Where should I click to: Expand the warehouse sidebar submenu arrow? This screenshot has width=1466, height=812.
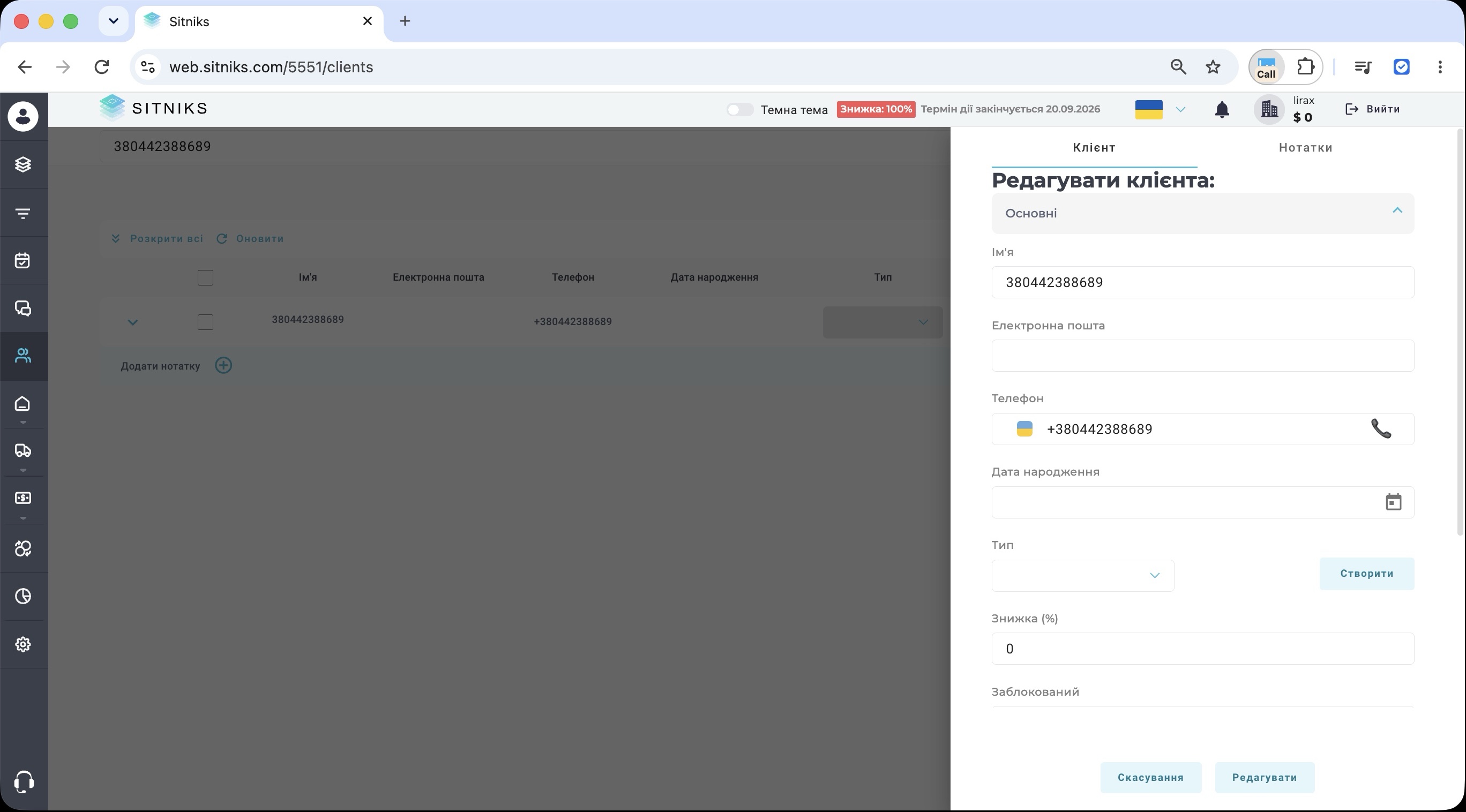23,423
